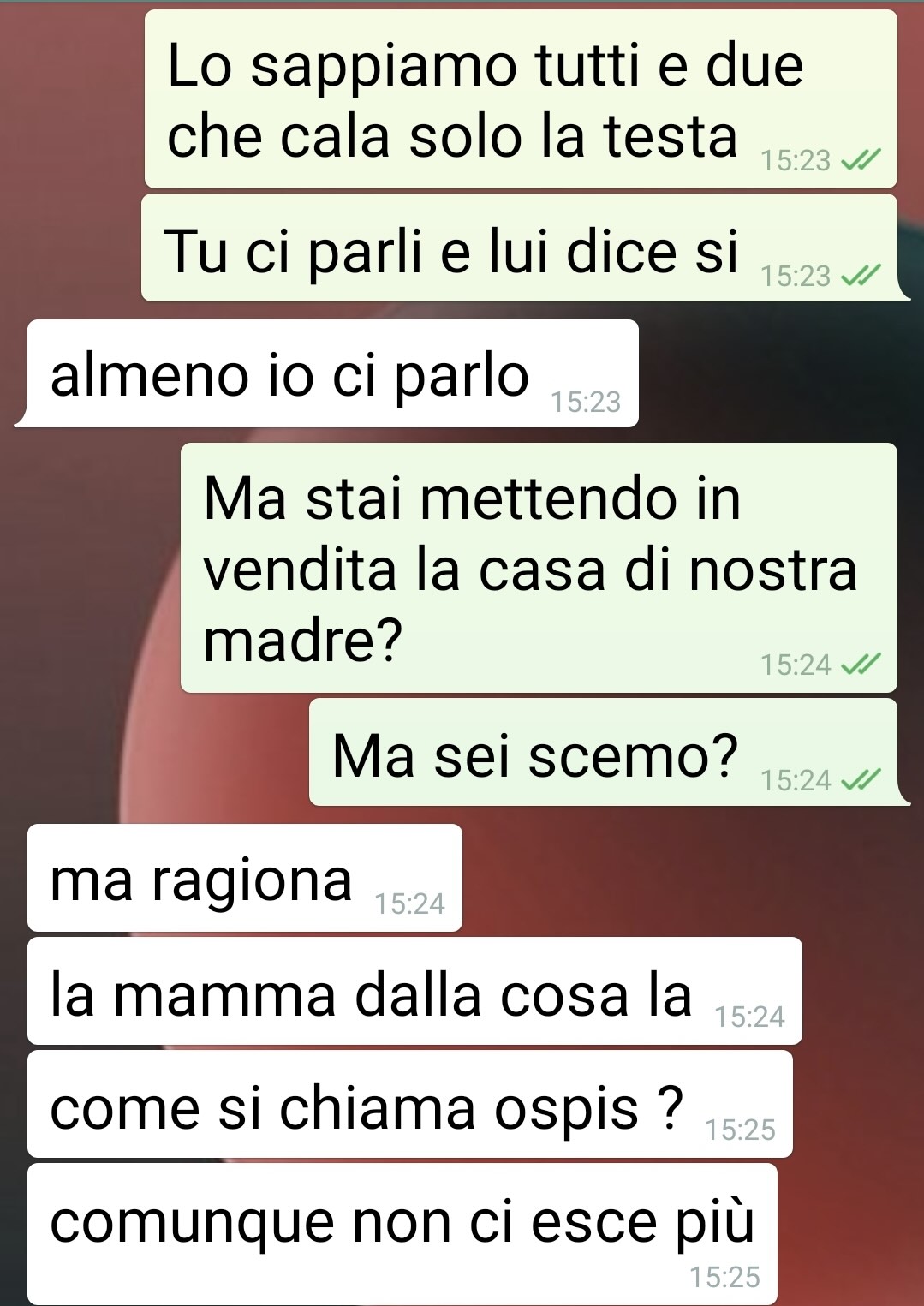
Task: Click the 15:25 timestamp on 'come si chiama ospis'
Action: [740, 1130]
